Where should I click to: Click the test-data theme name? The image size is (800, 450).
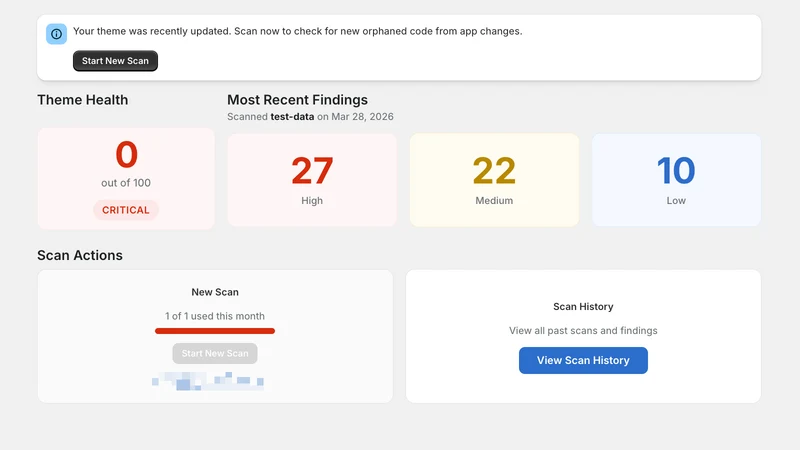[292, 116]
